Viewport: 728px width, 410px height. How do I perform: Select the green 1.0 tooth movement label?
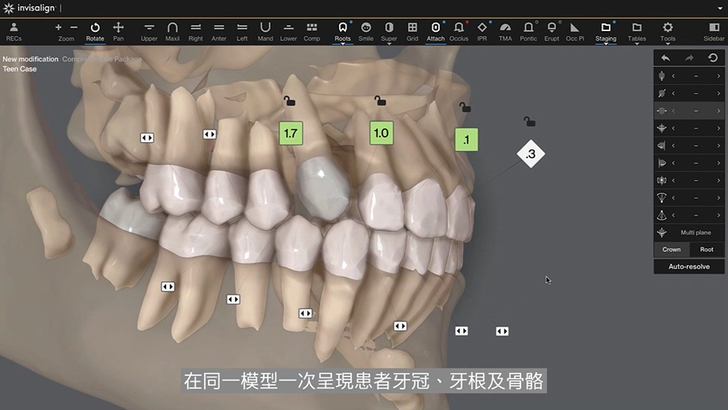tap(381, 133)
